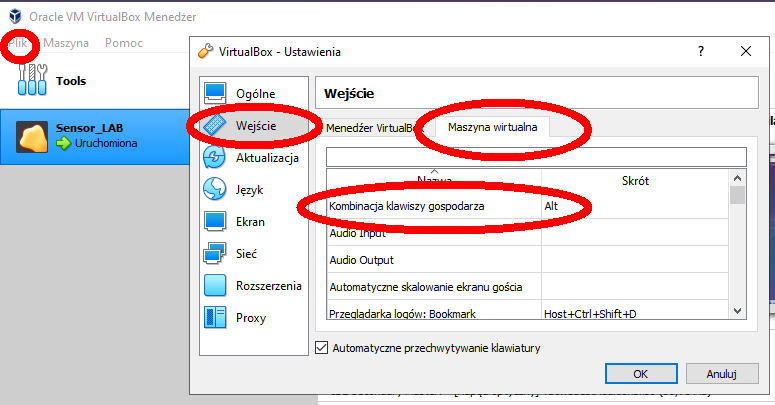Image resolution: width=775 pixels, height=405 pixels.
Task: Click the Proxy icon
Action: point(215,317)
